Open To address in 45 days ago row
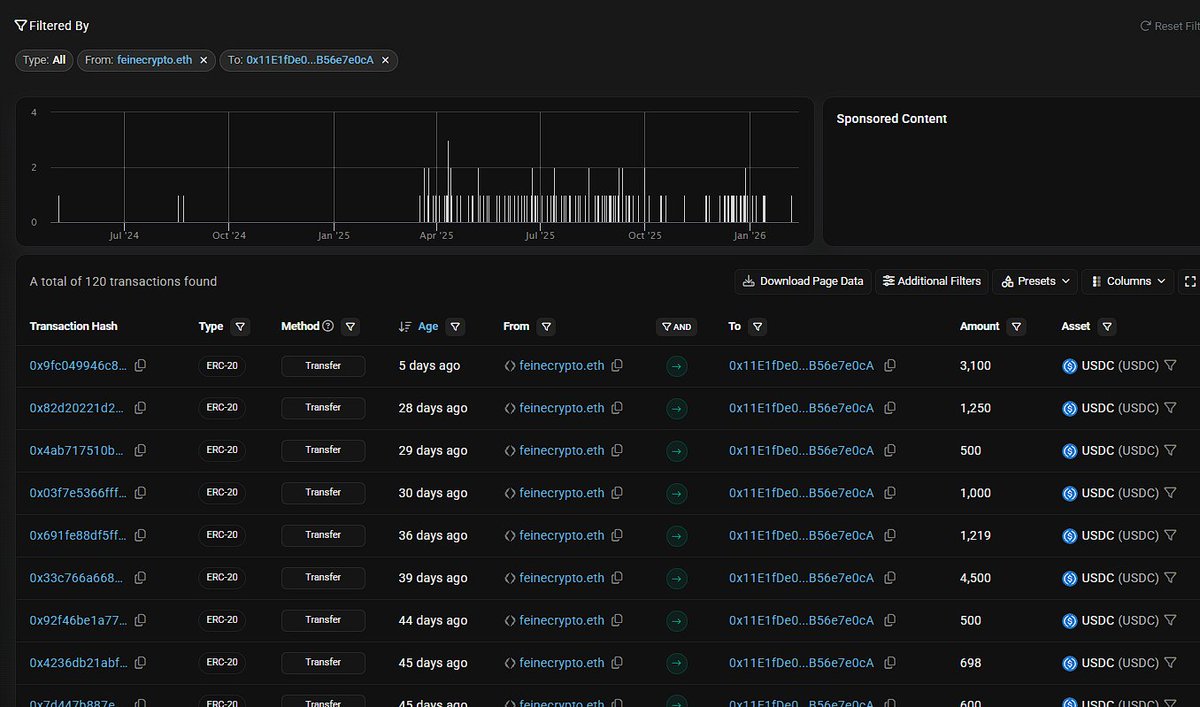1200x707 pixels. [801, 663]
